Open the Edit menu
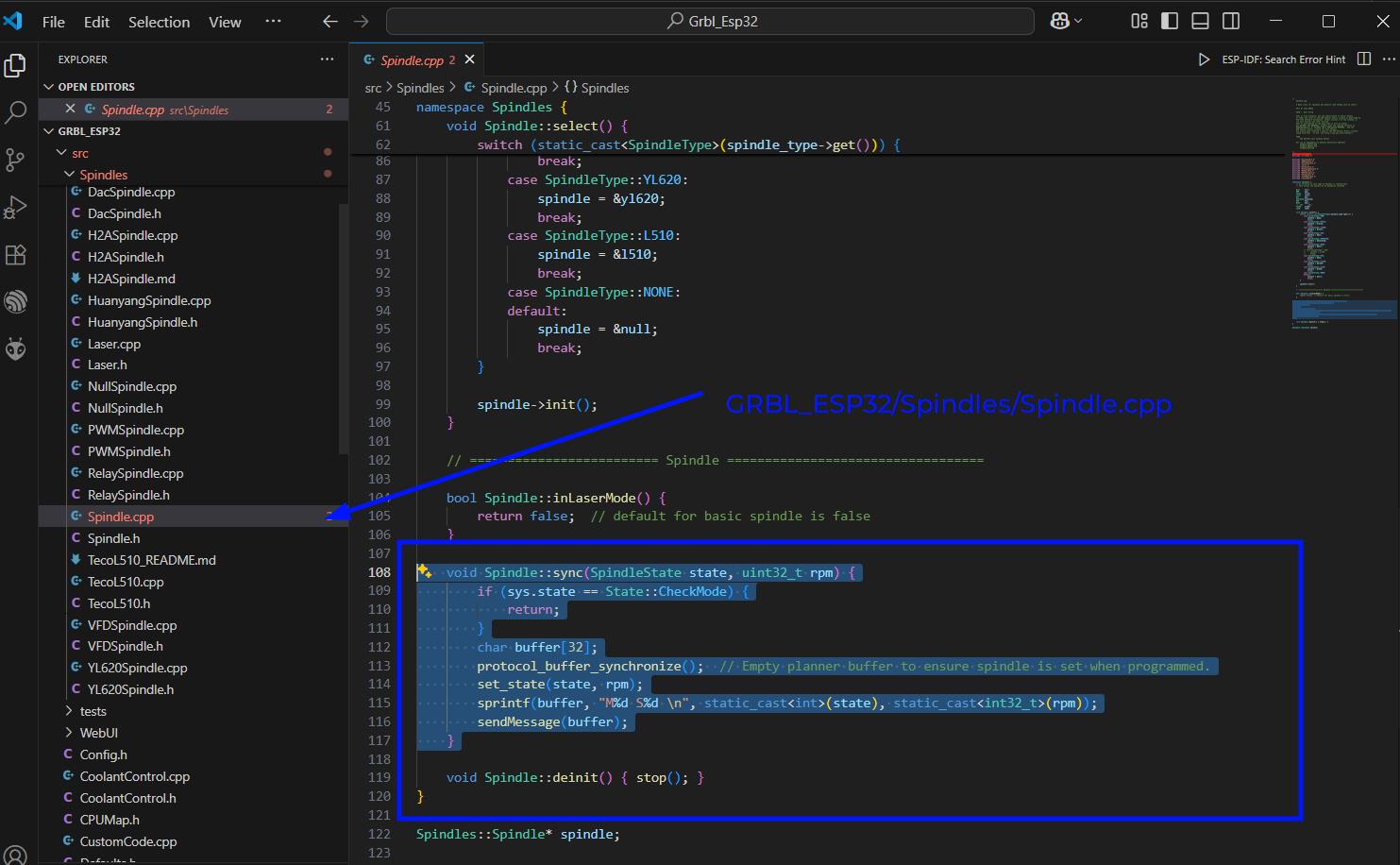Screen dimensions: 1400x865 [x=96, y=22]
